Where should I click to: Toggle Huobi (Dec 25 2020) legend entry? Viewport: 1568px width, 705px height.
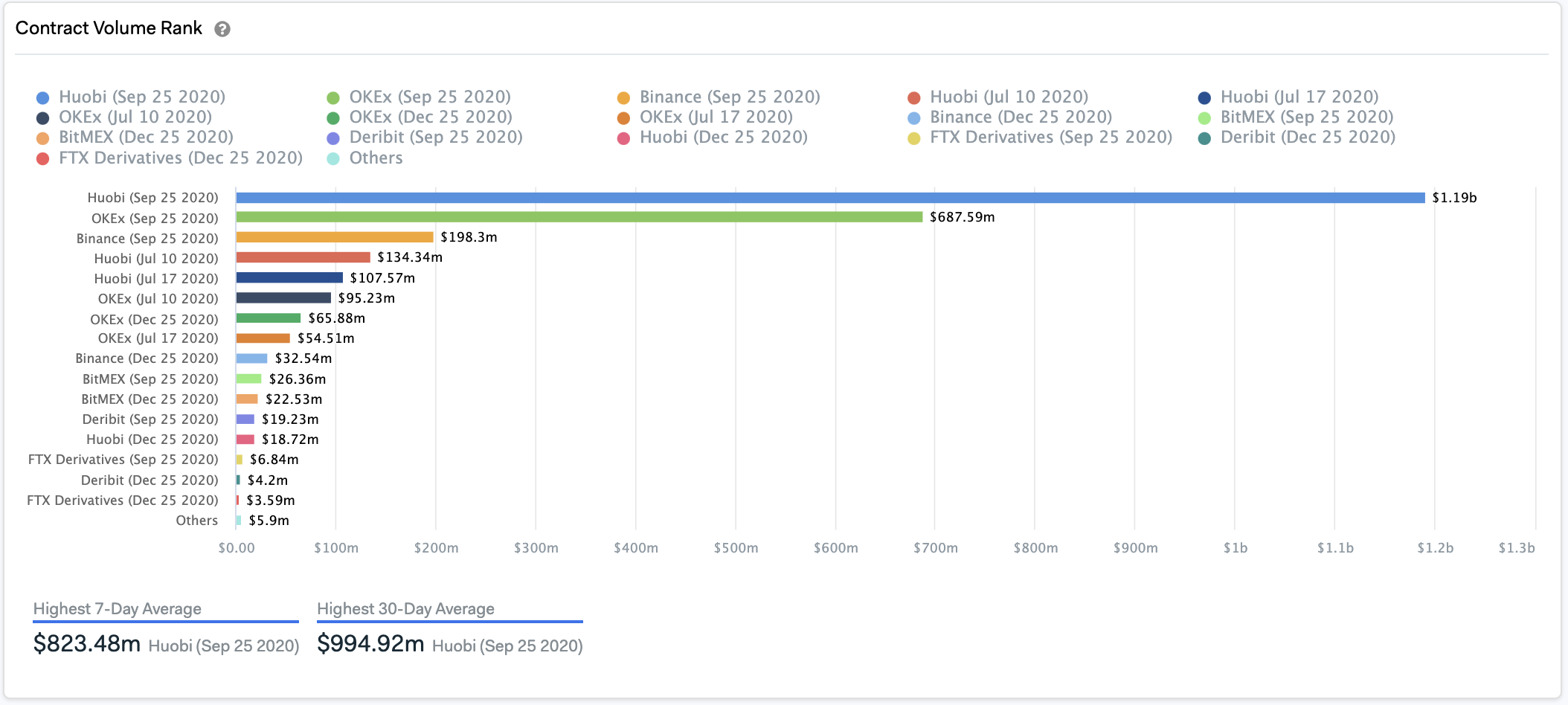click(x=713, y=137)
